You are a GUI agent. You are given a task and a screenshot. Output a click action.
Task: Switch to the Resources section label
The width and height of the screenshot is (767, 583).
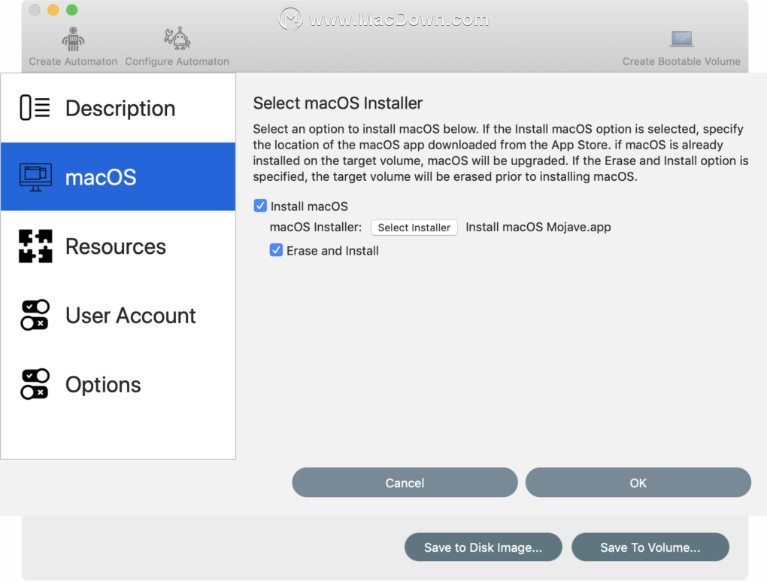coord(116,247)
